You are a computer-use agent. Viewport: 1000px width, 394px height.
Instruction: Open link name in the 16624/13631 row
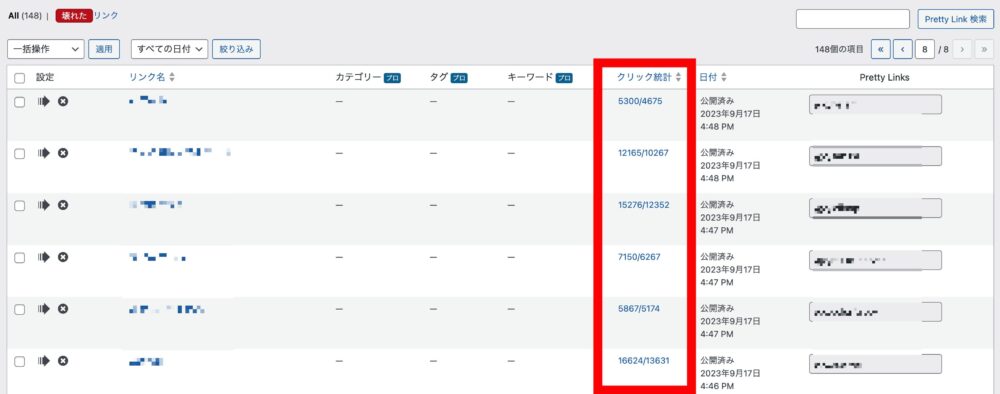point(146,361)
